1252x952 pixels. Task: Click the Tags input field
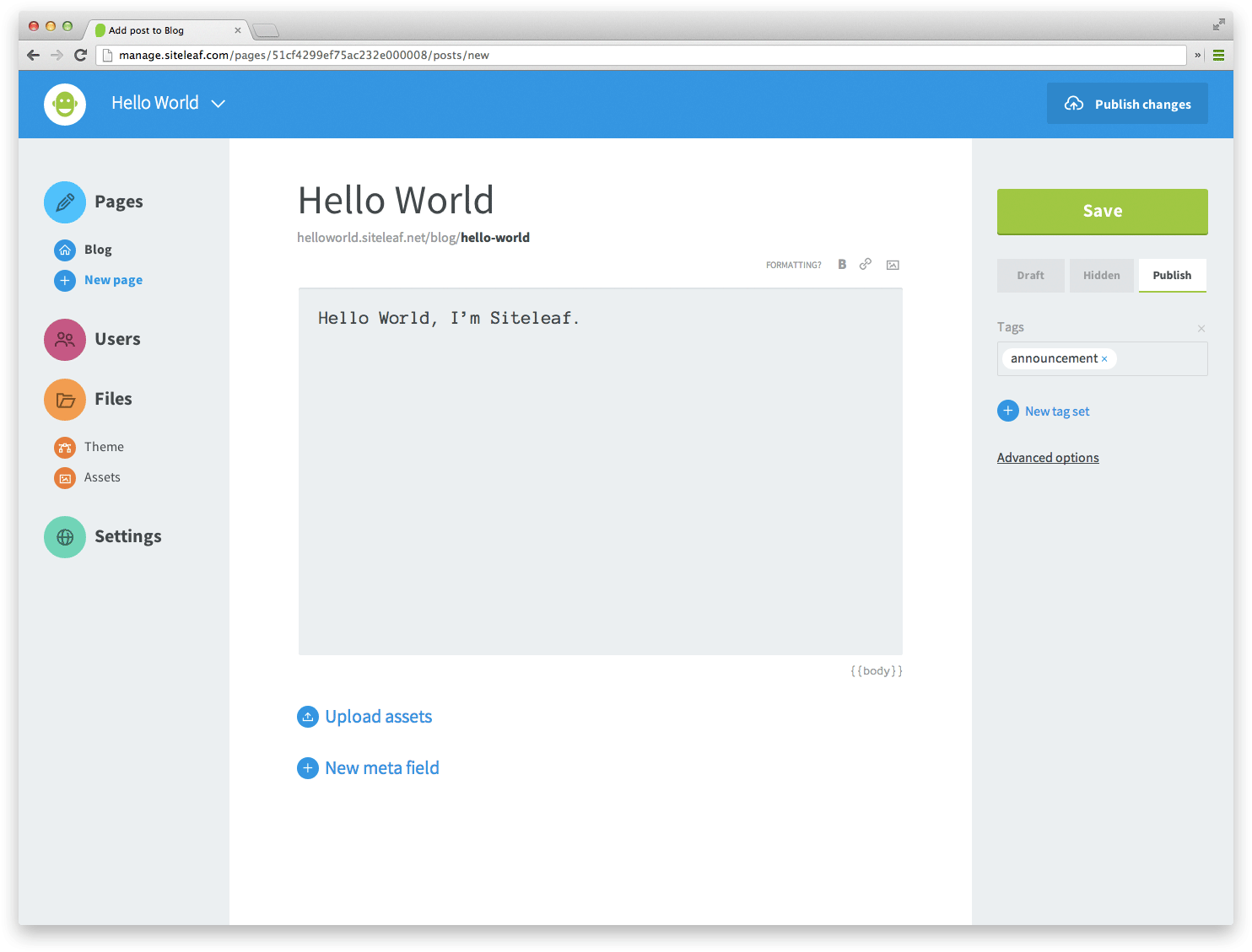pyautogui.click(x=1103, y=359)
